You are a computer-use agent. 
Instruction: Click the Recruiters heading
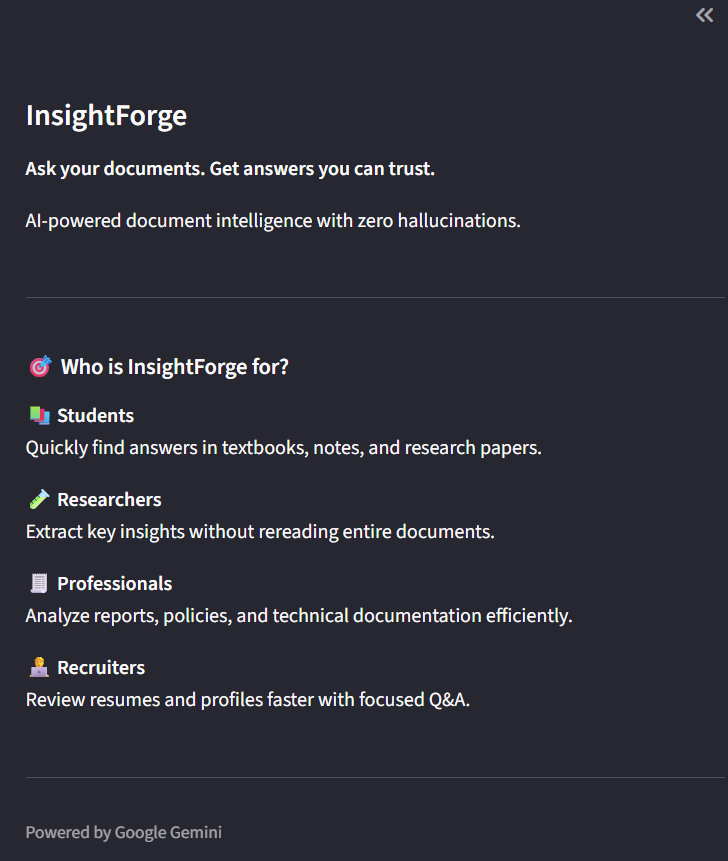point(101,668)
